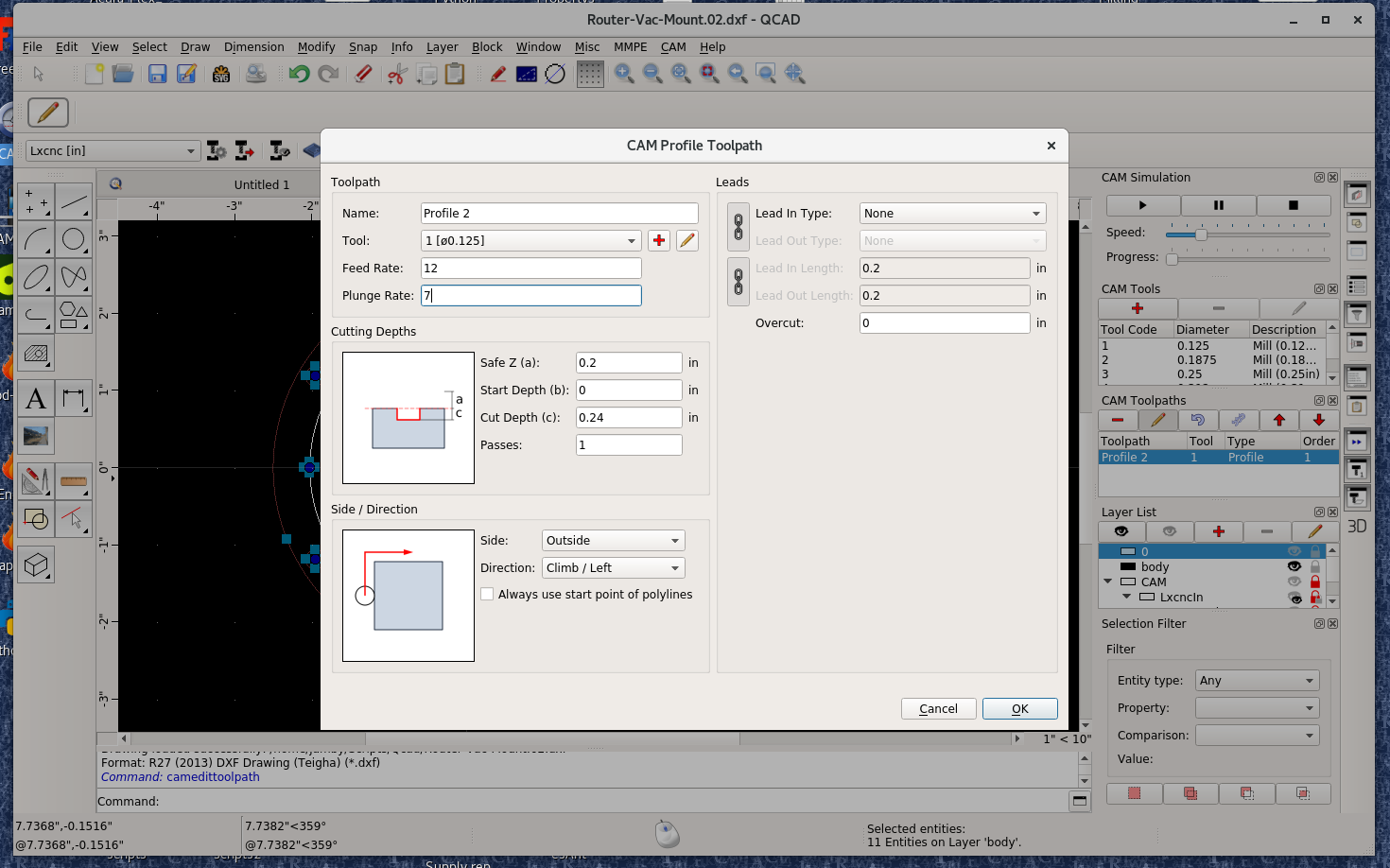Toggle the grid display icon
This screenshot has width=1390, height=868.
pos(590,74)
